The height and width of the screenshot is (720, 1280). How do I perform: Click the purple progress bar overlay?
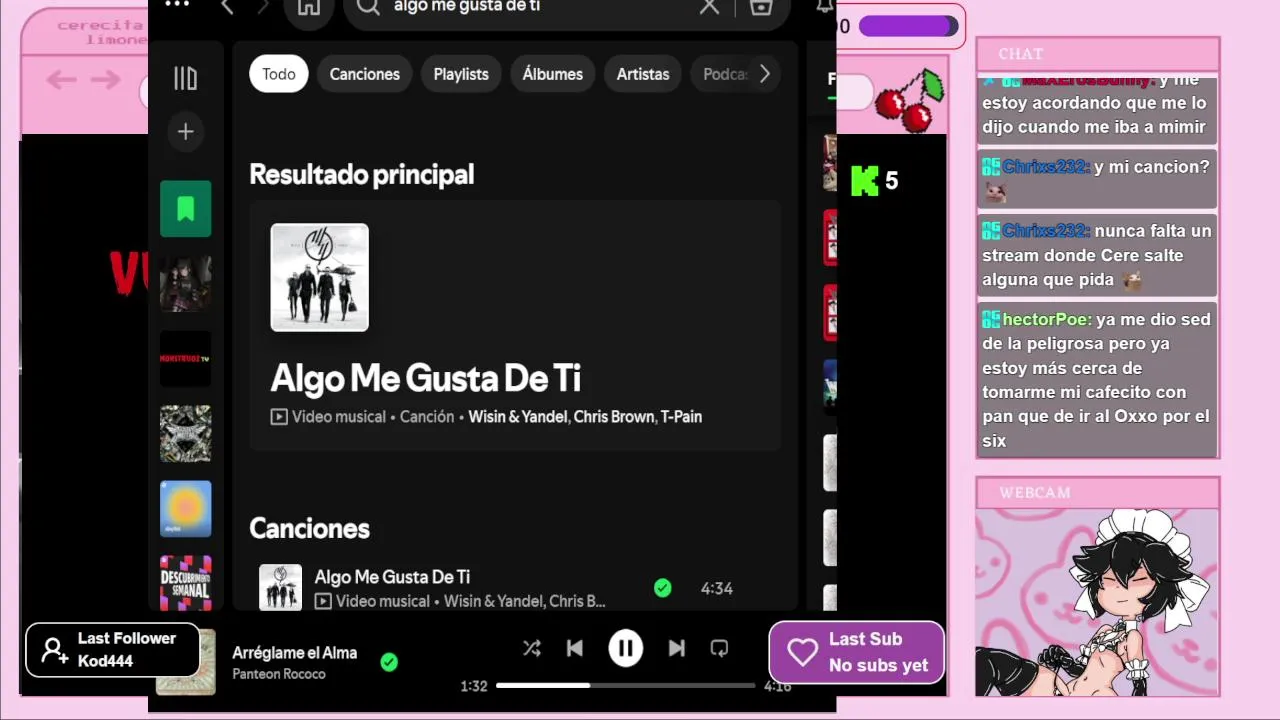(908, 26)
